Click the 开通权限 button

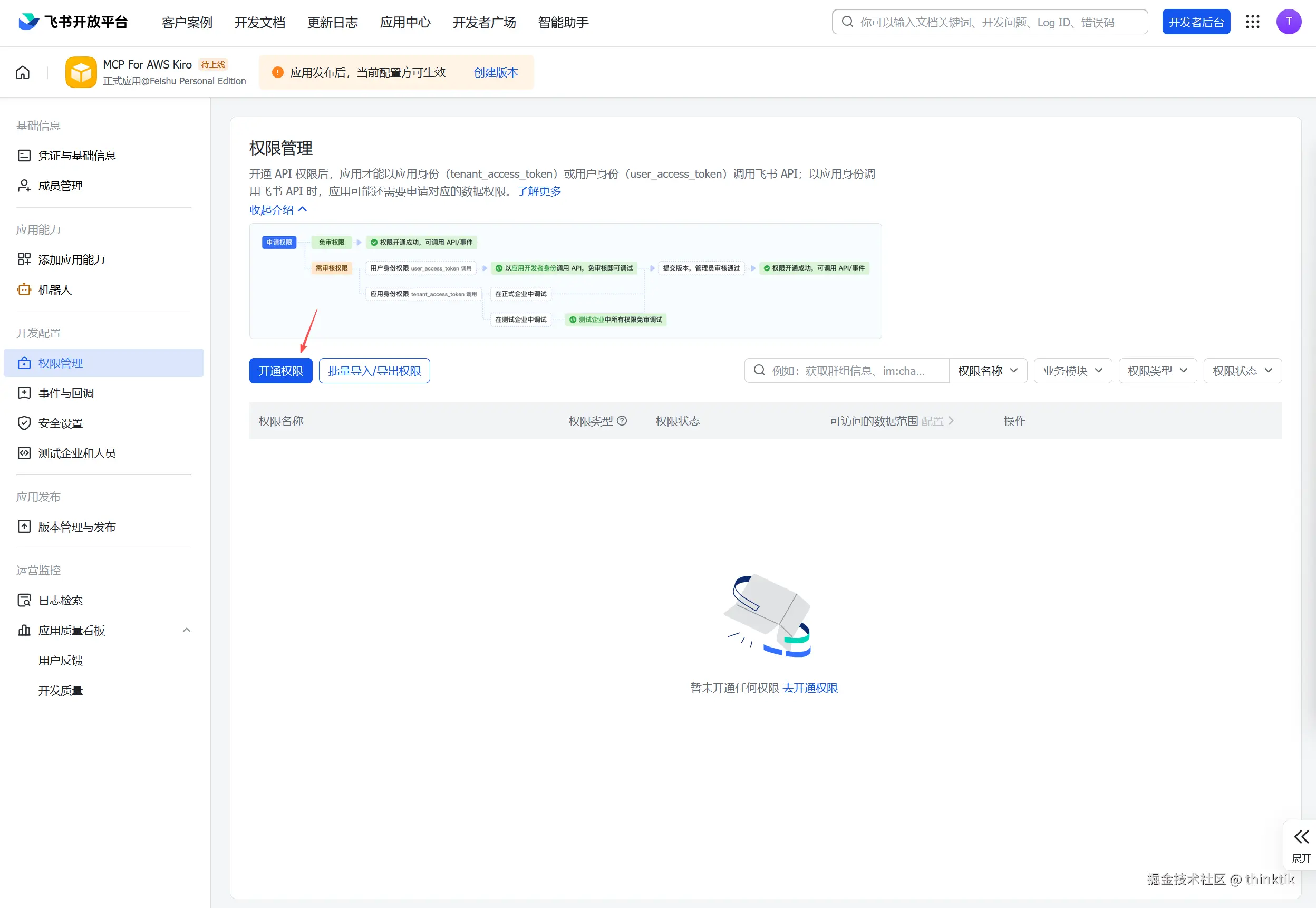pyautogui.click(x=280, y=371)
